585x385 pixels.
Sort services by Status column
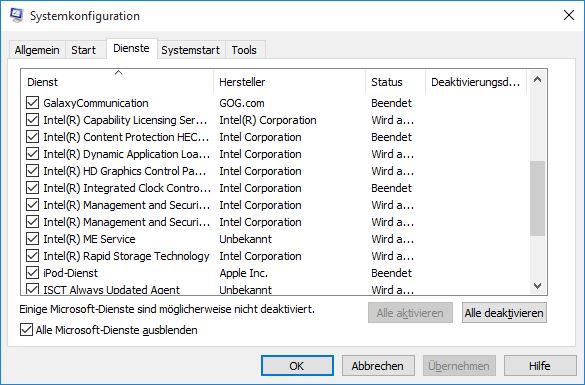[395, 82]
